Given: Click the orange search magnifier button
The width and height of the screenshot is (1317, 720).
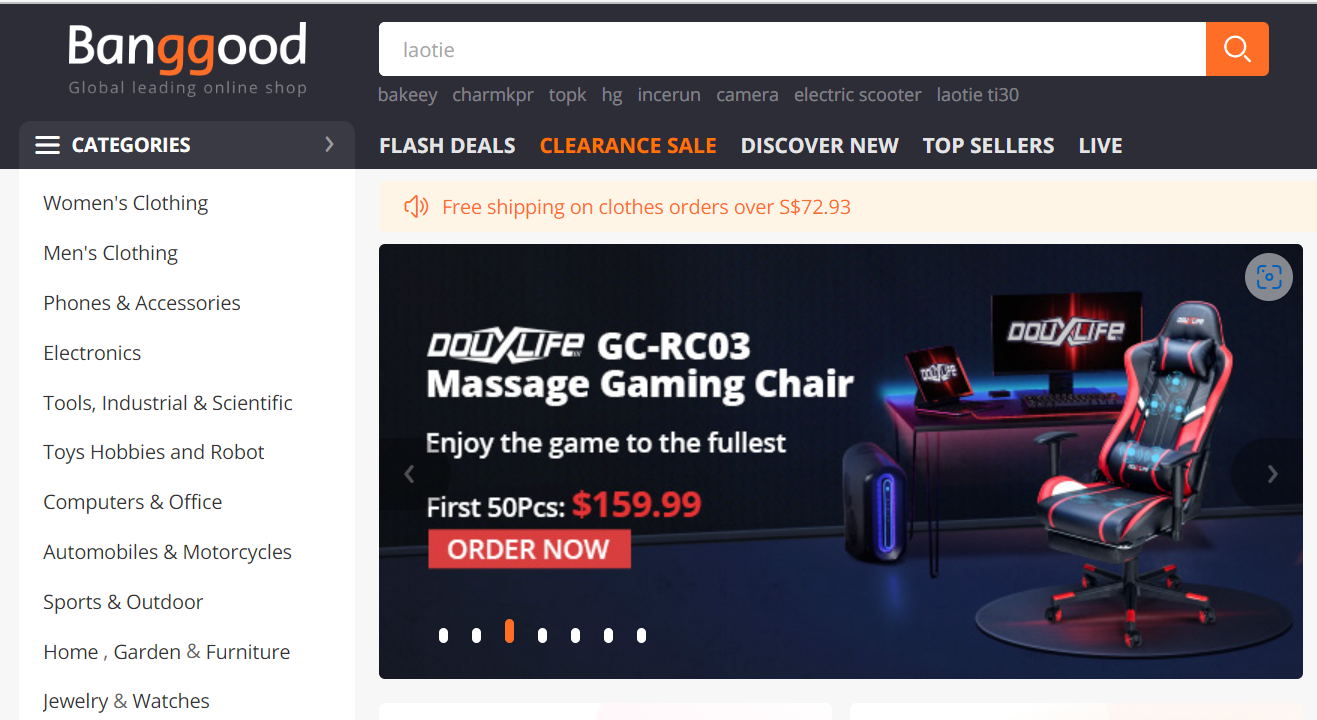Looking at the screenshot, I should pyautogui.click(x=1237, y=49).
